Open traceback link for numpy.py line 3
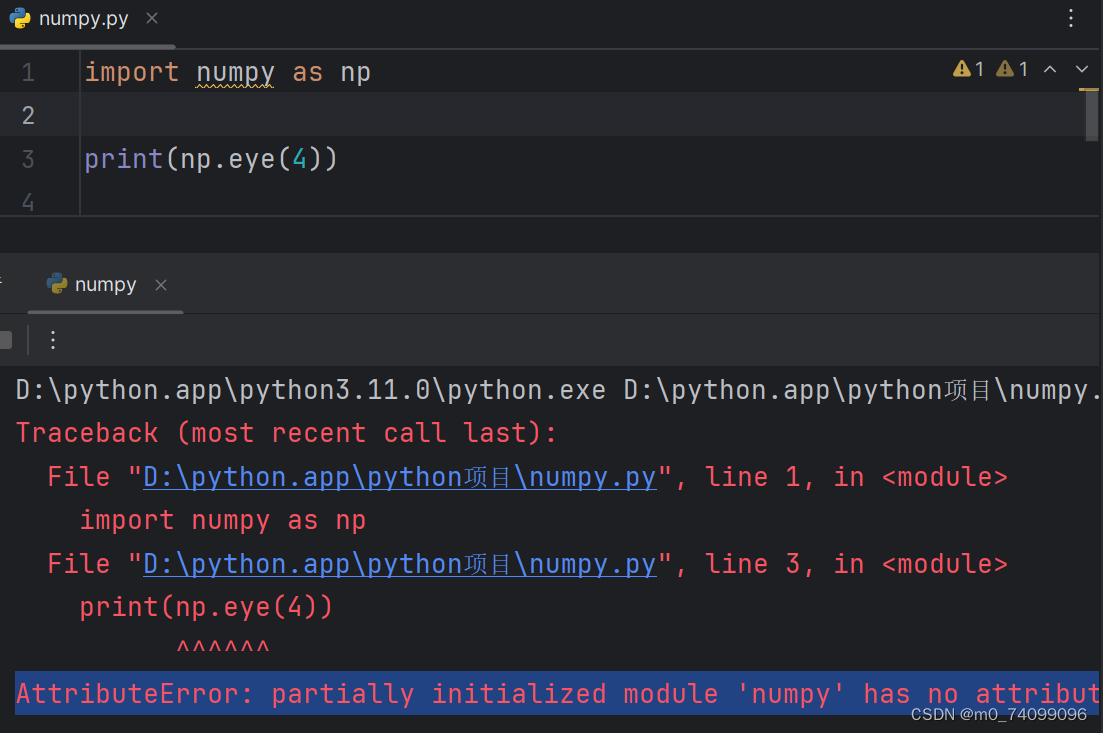 pos(398,563)
